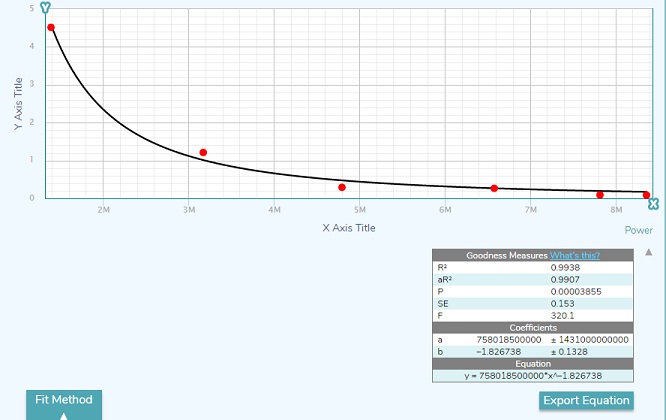Collapse the Goodness Measures panel with the triangle
Viewport: 666px width, 420px height.
[648, 252]
